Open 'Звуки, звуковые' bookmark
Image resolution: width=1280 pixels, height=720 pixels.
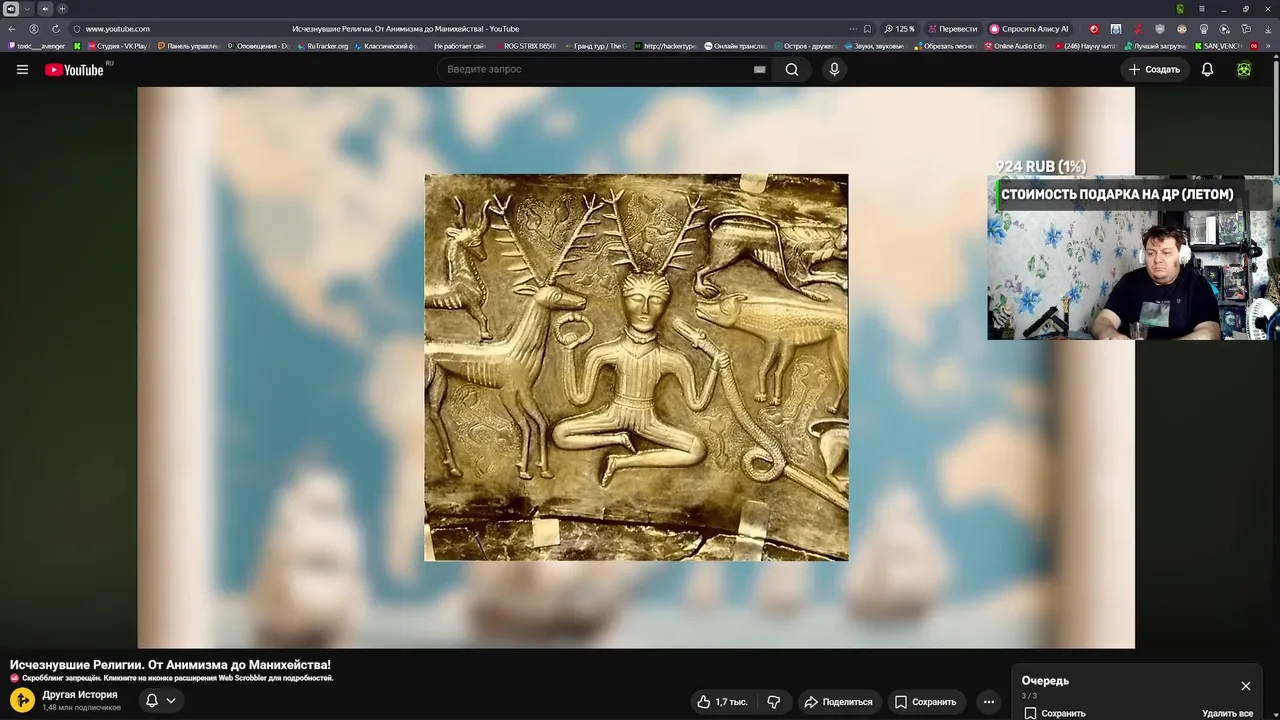[875, 46]
